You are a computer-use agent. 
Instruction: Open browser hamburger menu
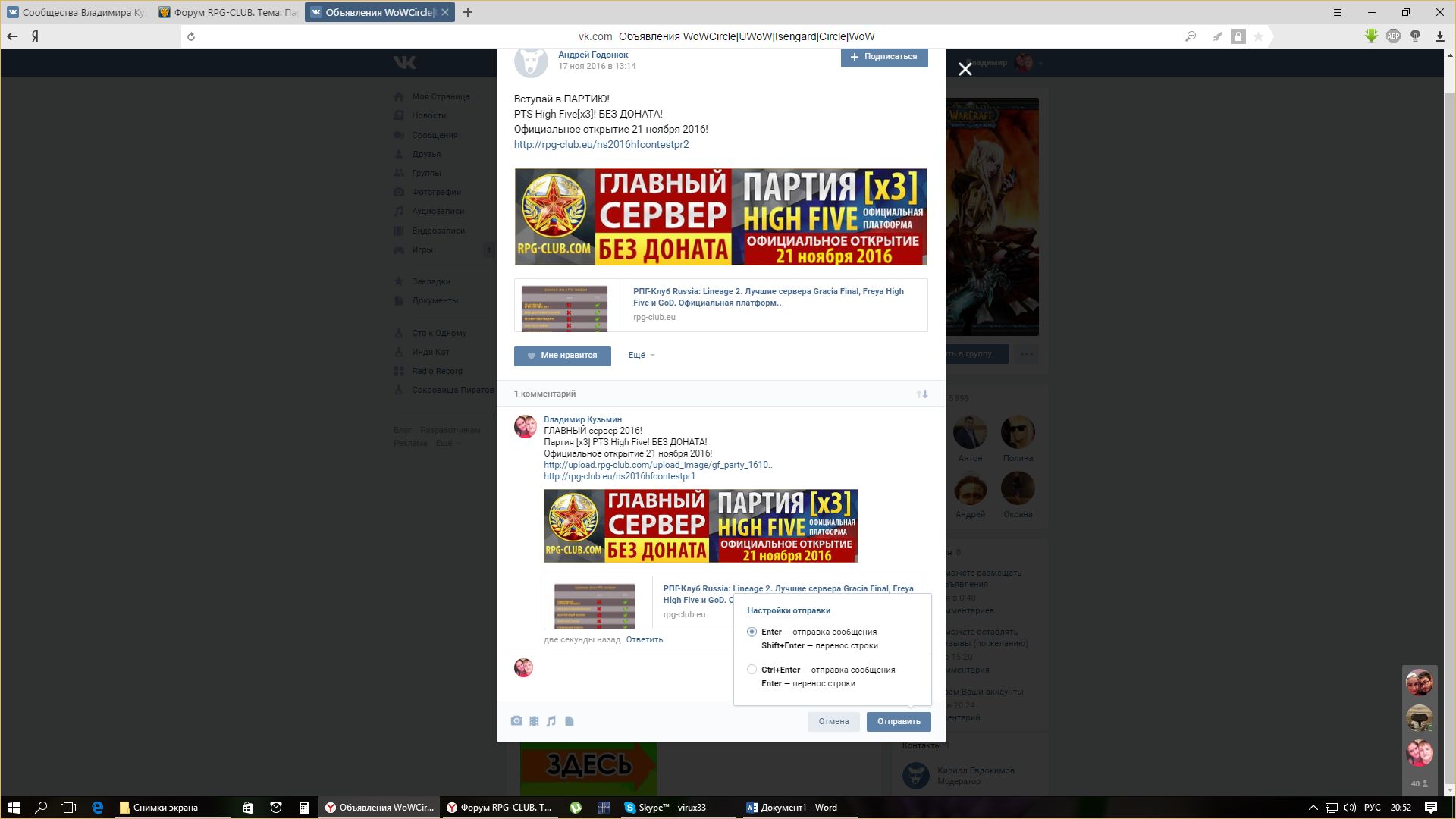point(1338,12)
